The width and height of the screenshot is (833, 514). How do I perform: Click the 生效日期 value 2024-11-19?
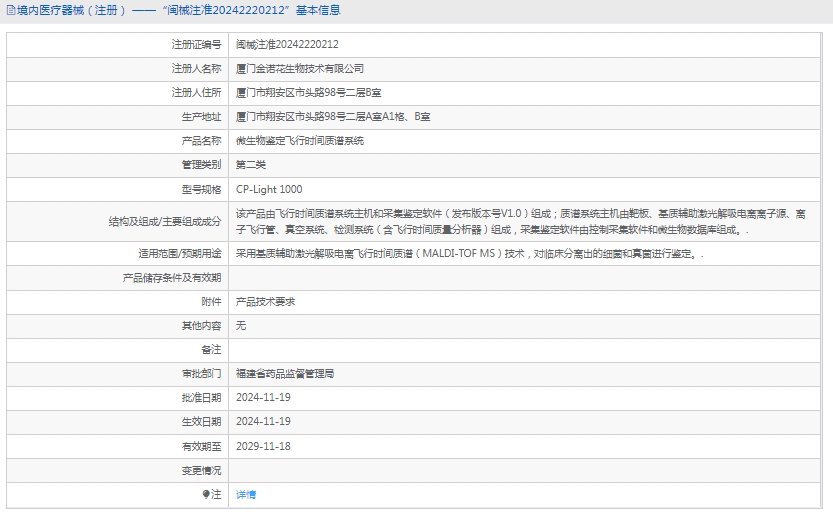tap(263, 421)
